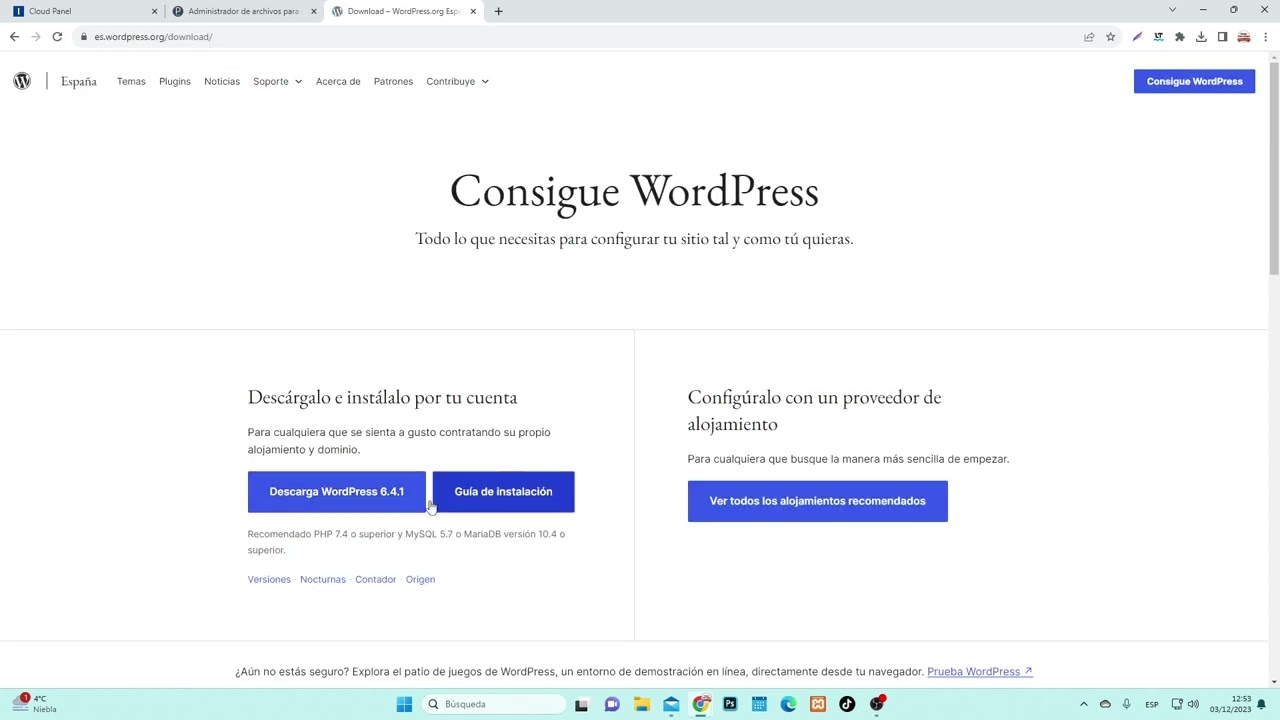Open the chat/Teams icon in the taskbar
Screen dimensions: 1280x720
pos(612,704)
